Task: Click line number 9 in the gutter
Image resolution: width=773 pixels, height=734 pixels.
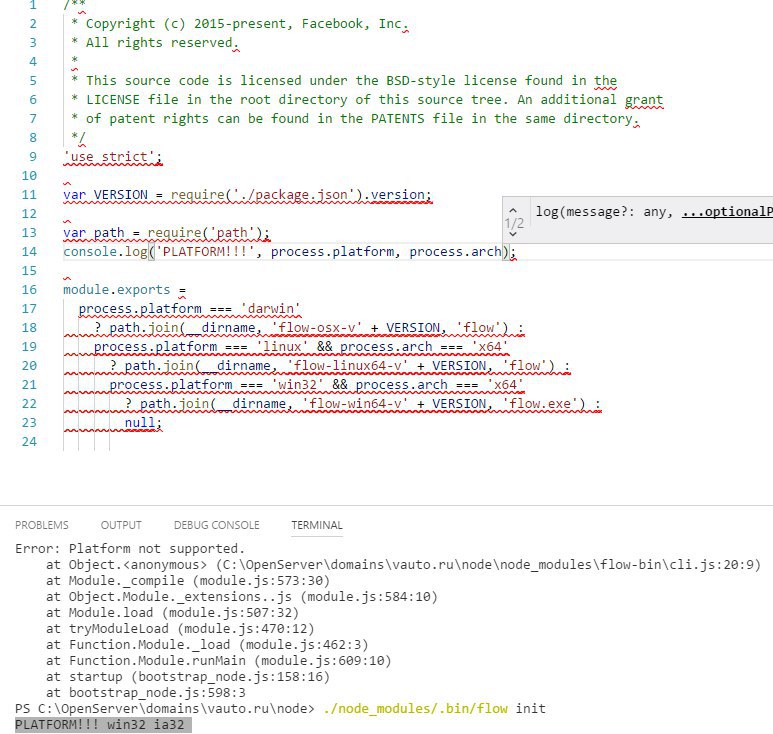Action: pyautogui.click(x=33, y=157)
